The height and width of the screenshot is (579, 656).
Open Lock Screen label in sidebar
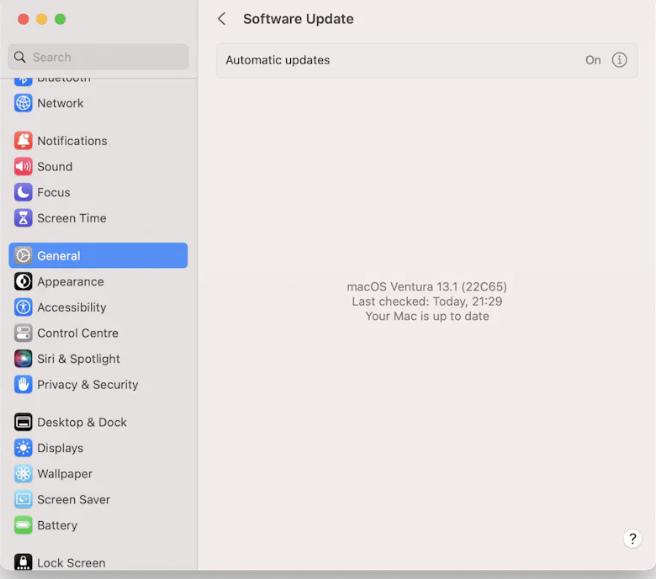click(71, 563)
